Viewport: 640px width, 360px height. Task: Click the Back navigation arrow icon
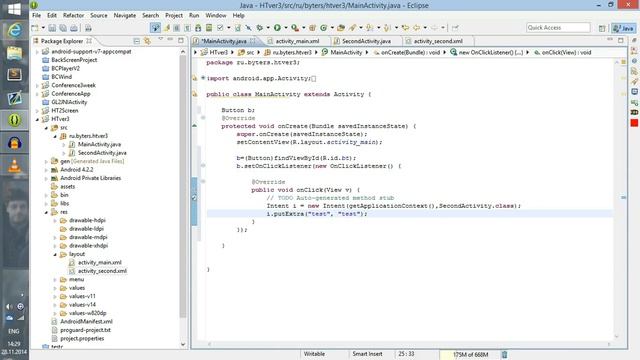click(417, 28)
